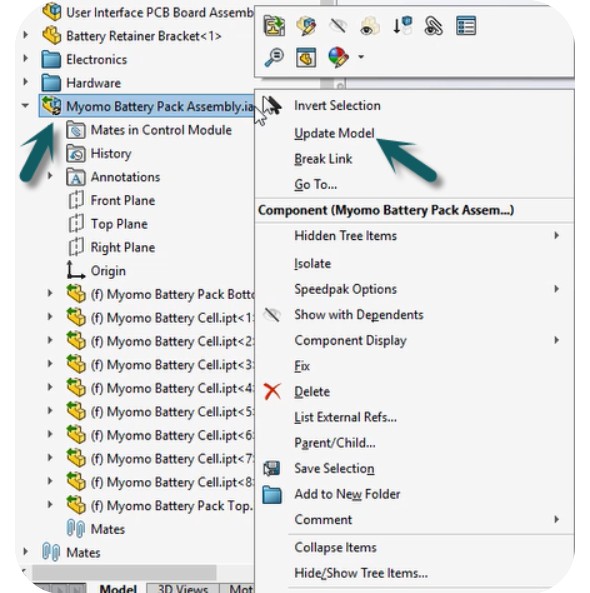Expand Battery Retainer Bracket<1> node
The height and width of the screenshot is (593, 590).
(25, 35)
